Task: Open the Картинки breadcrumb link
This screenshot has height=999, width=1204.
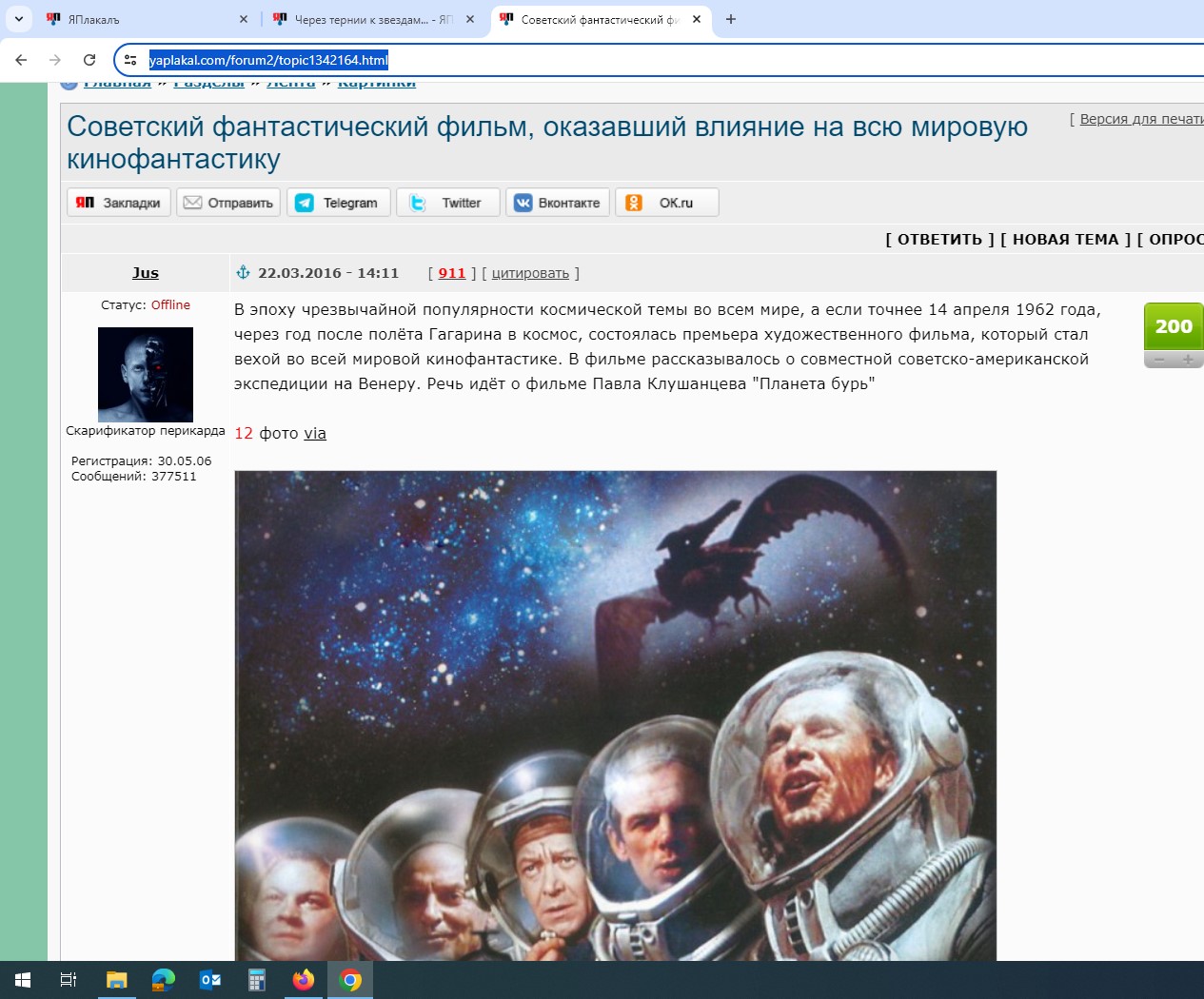Action: 377,84
